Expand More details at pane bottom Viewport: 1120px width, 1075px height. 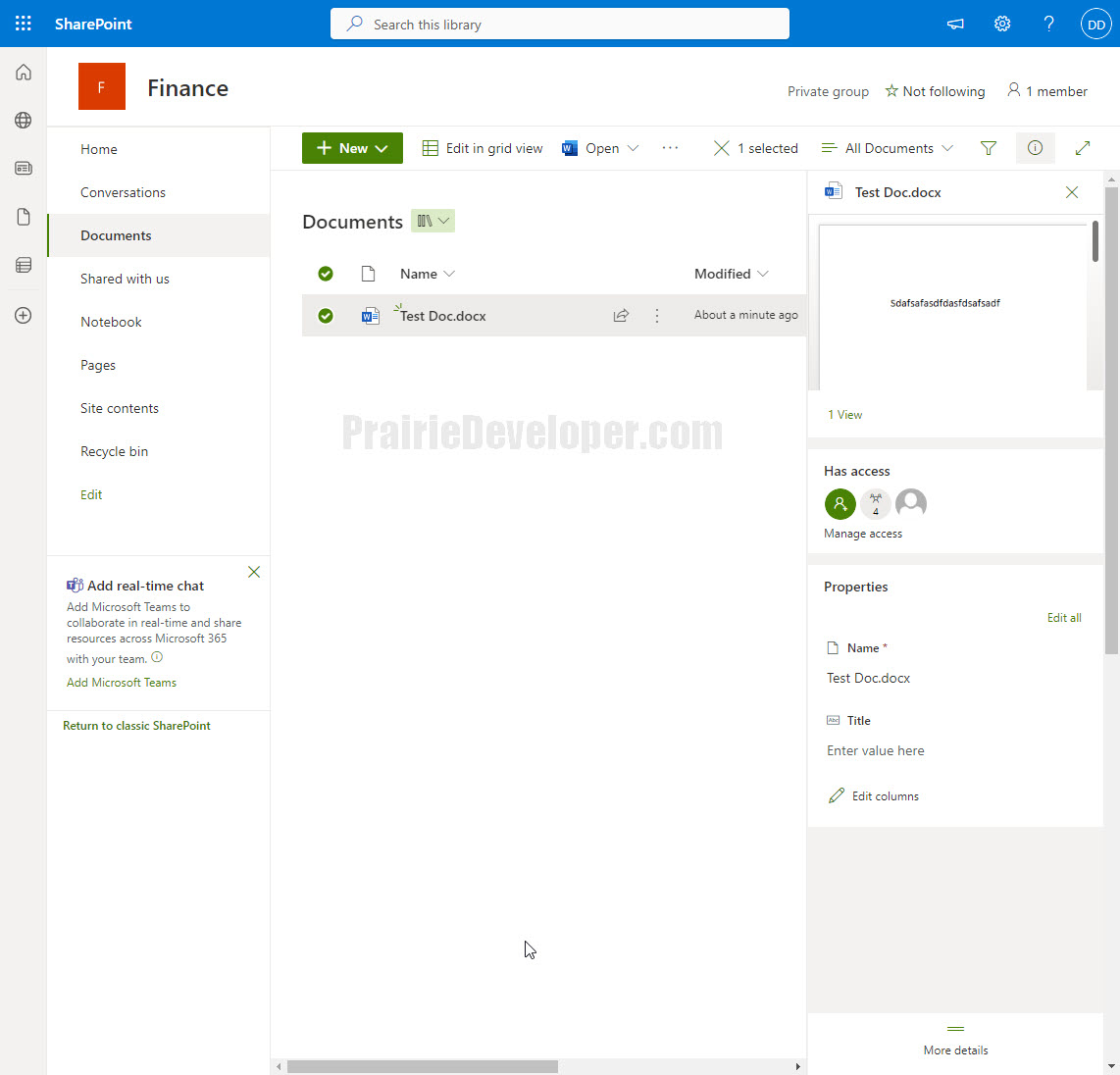pos(955,1041)
